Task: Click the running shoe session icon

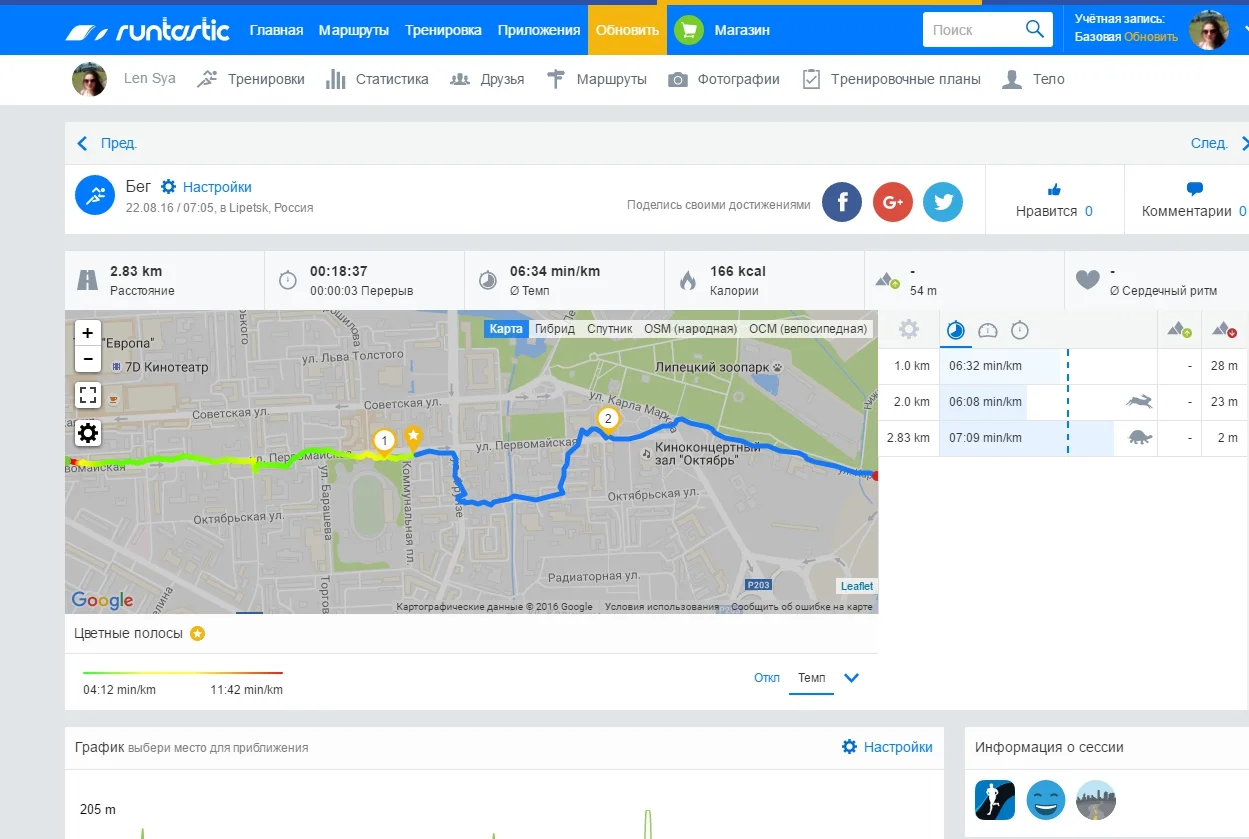Action: pyautogui.click(x=995, y=800)
